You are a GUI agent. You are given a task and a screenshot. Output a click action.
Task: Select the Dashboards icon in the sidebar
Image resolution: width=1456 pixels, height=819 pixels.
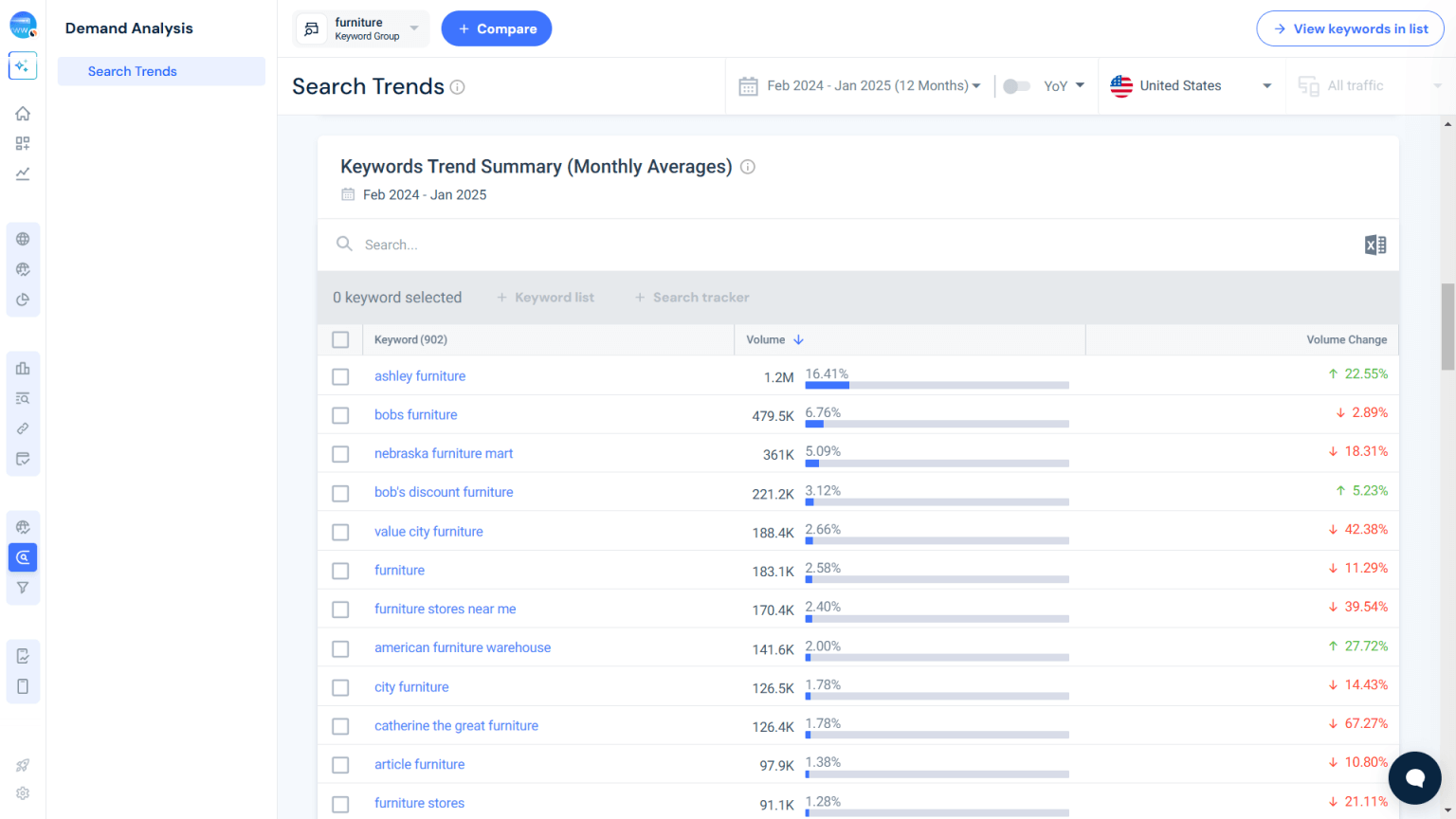(23, 143)
